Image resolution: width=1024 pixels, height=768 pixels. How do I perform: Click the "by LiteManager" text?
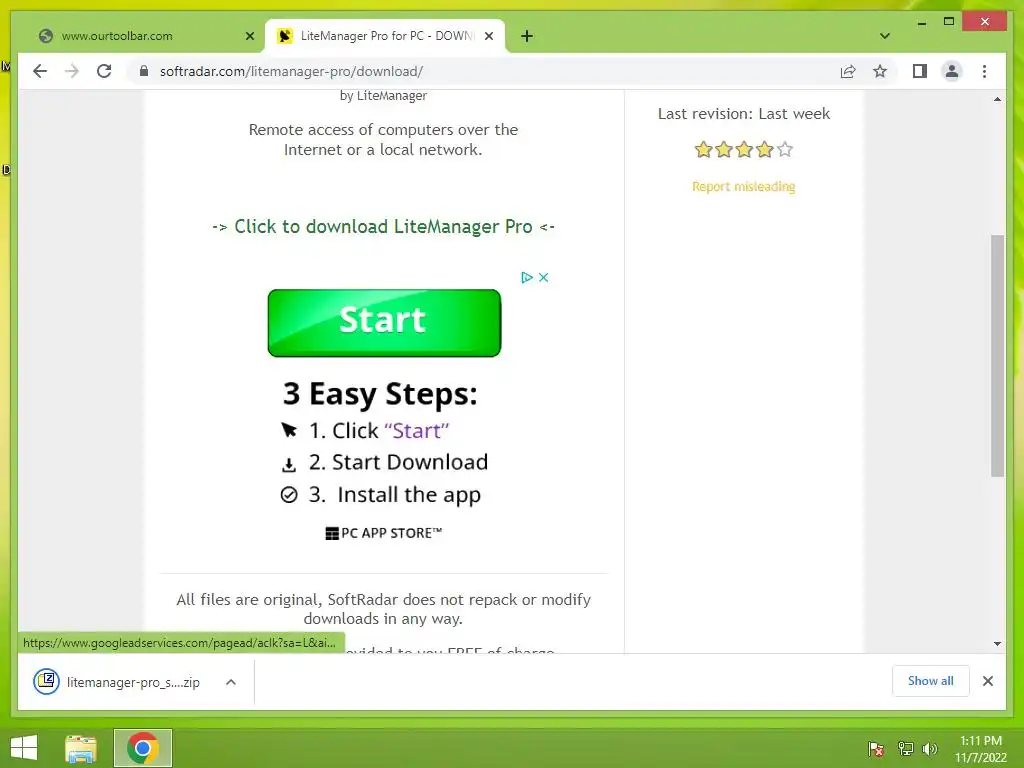[x=383, y=95]
